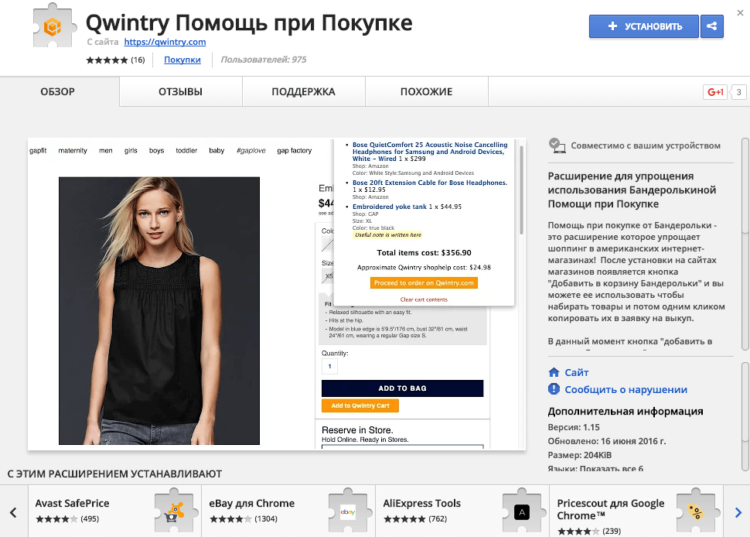Click the G+1 button
This screenshot has width=750, height=537.
715,92
